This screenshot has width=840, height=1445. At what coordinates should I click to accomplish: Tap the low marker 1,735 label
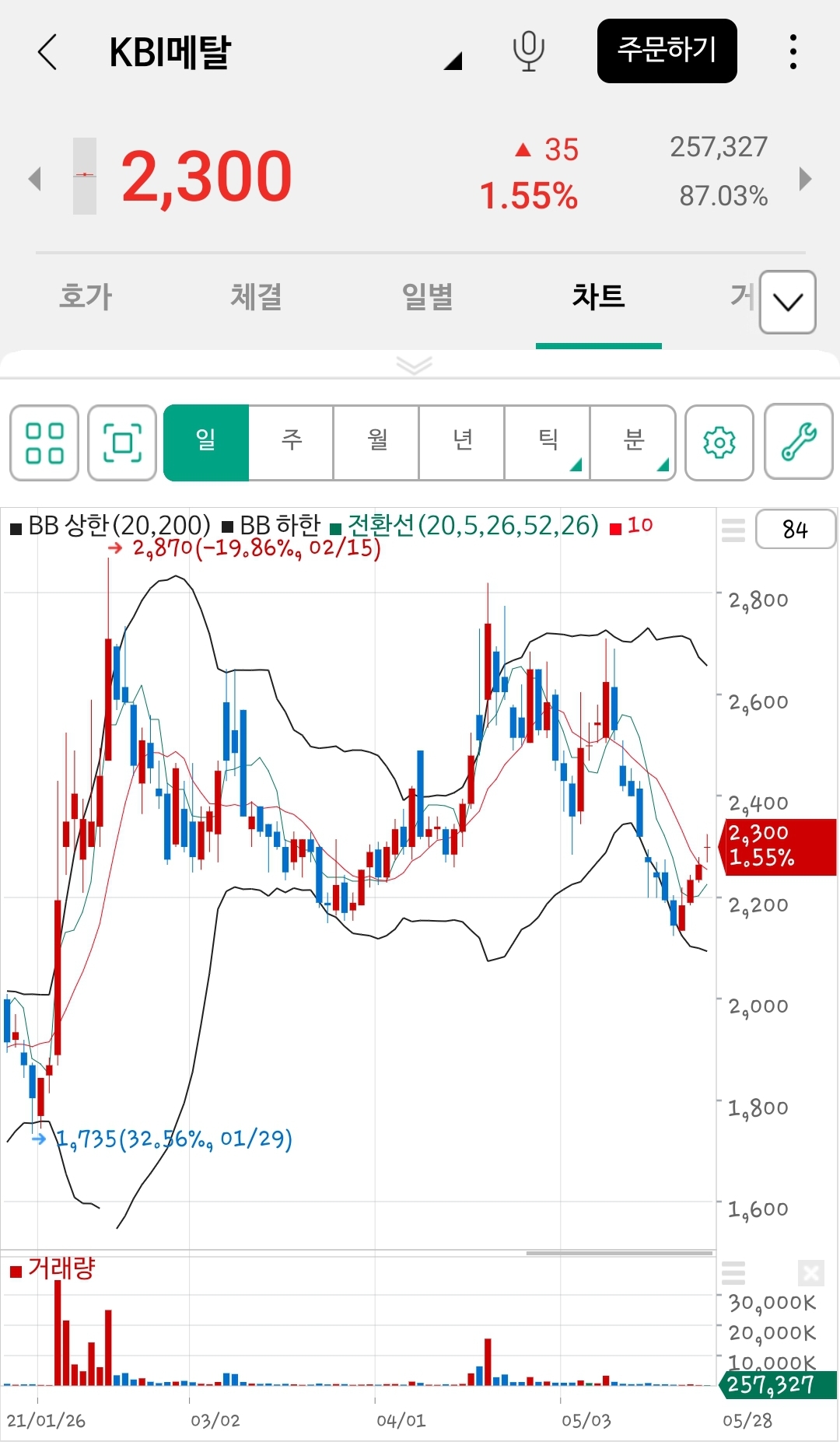pos(174,1139)
